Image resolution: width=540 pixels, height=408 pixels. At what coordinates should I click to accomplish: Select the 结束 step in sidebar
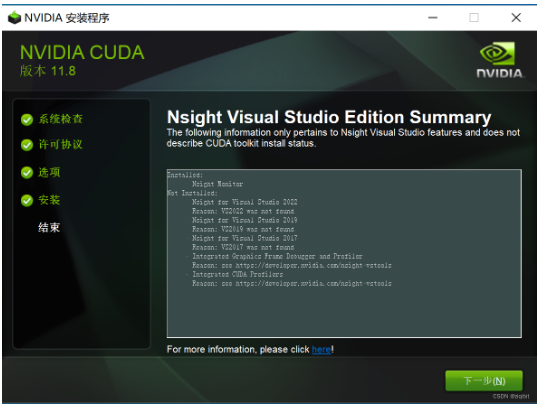pos(49,227)
